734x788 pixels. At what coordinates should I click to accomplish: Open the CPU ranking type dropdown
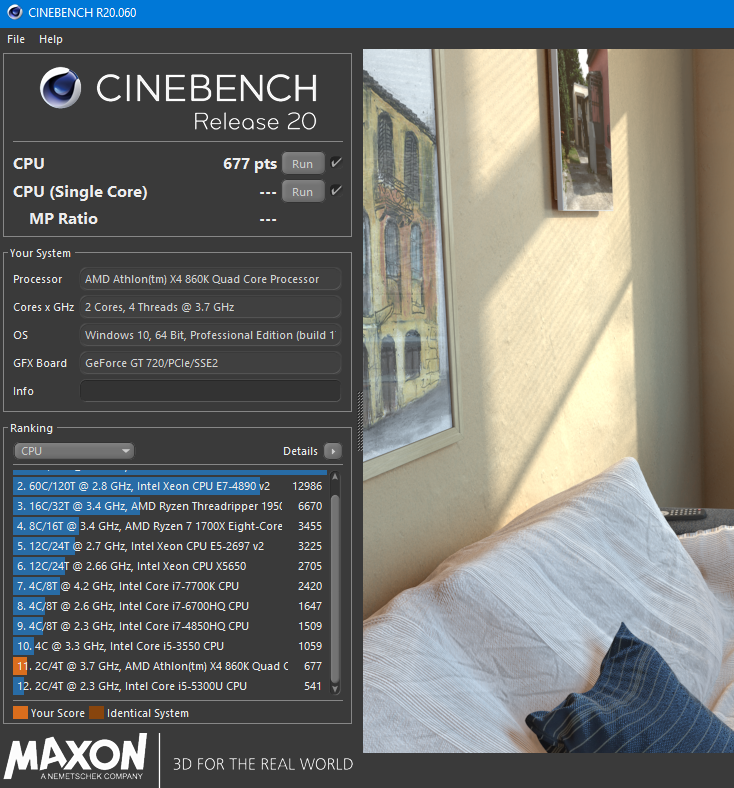pyautogui.click(x=74, y=451)
